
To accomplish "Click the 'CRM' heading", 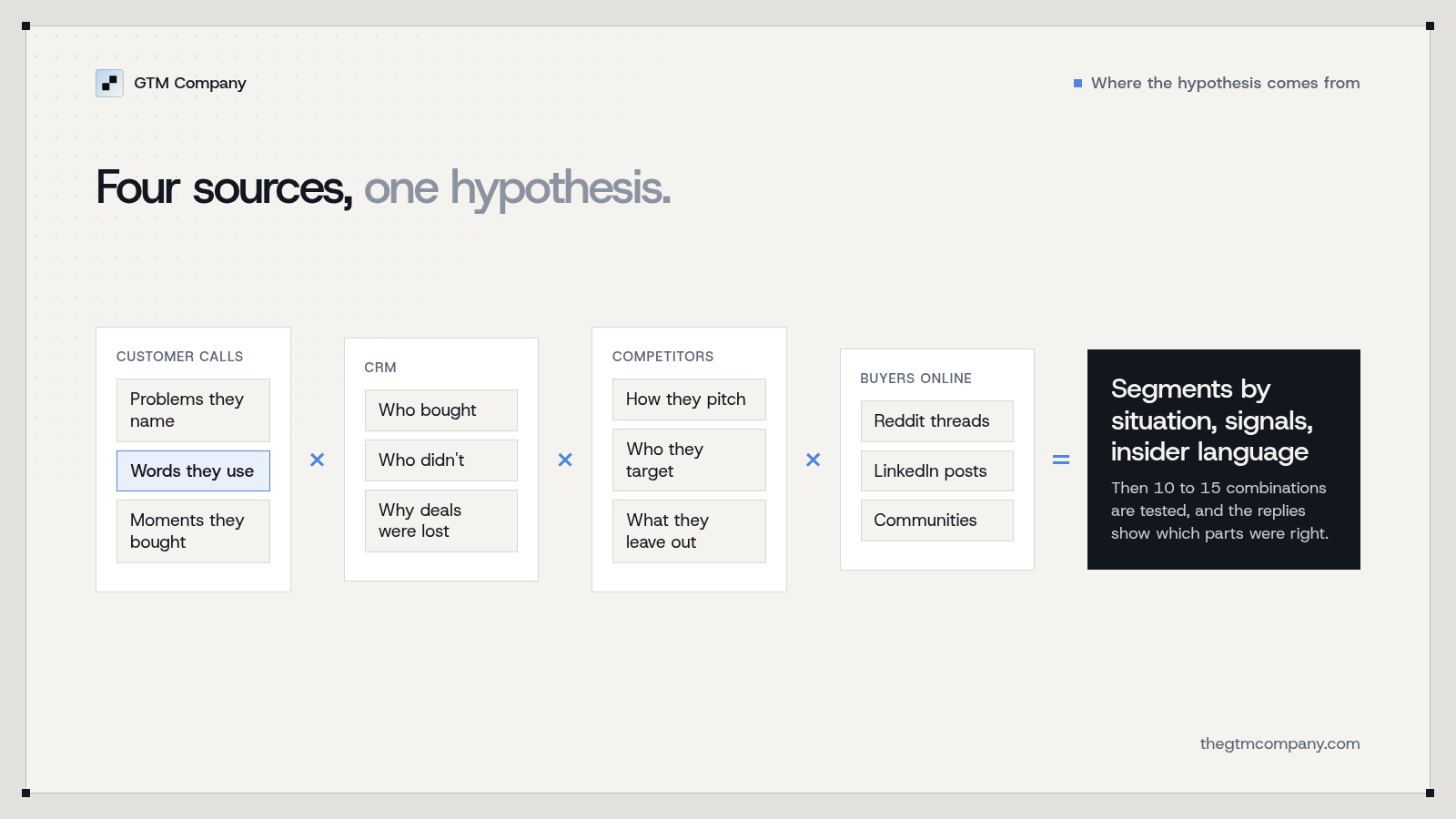I will pos(380,368).
